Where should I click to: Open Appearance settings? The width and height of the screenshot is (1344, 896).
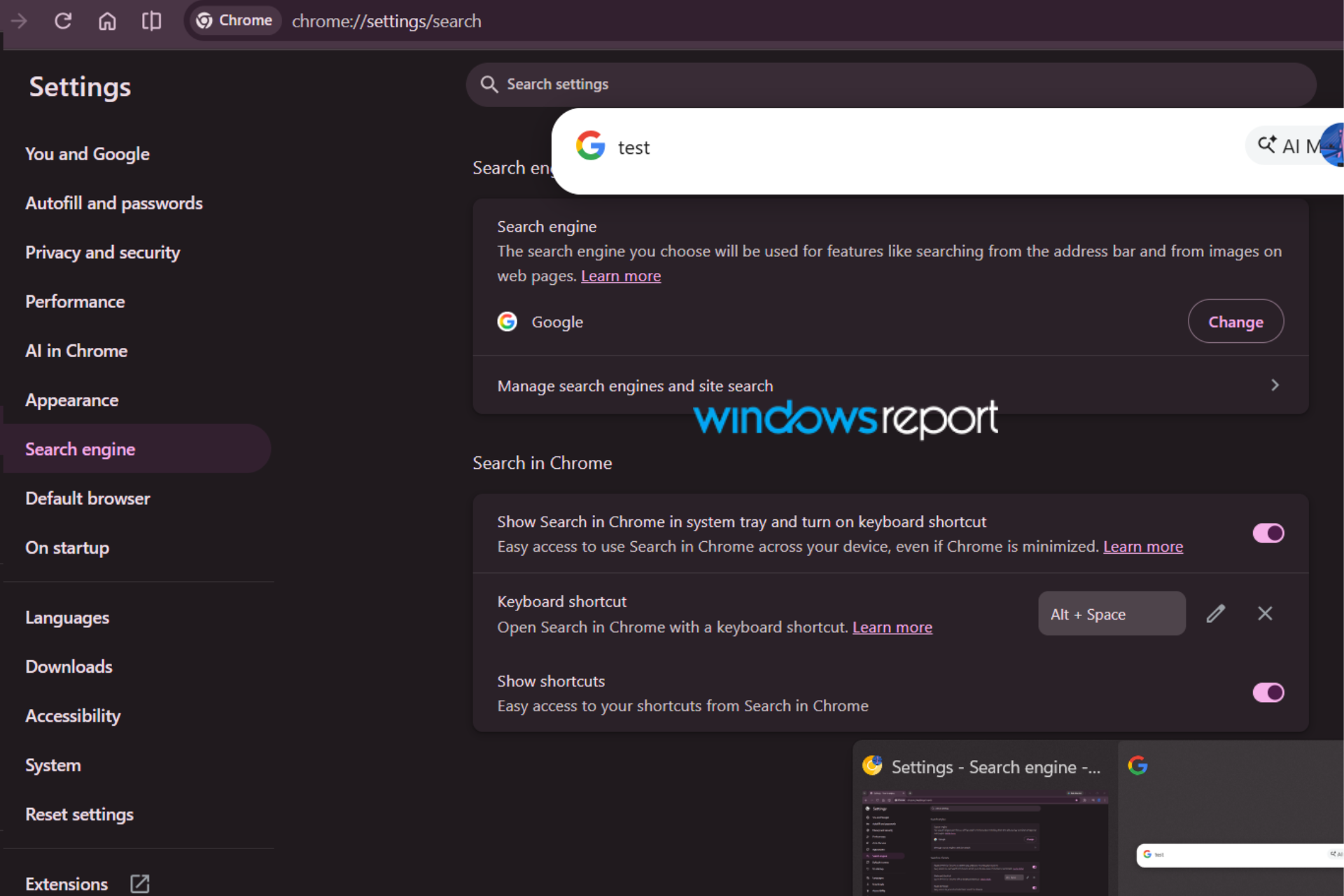[x=72, y=400]
